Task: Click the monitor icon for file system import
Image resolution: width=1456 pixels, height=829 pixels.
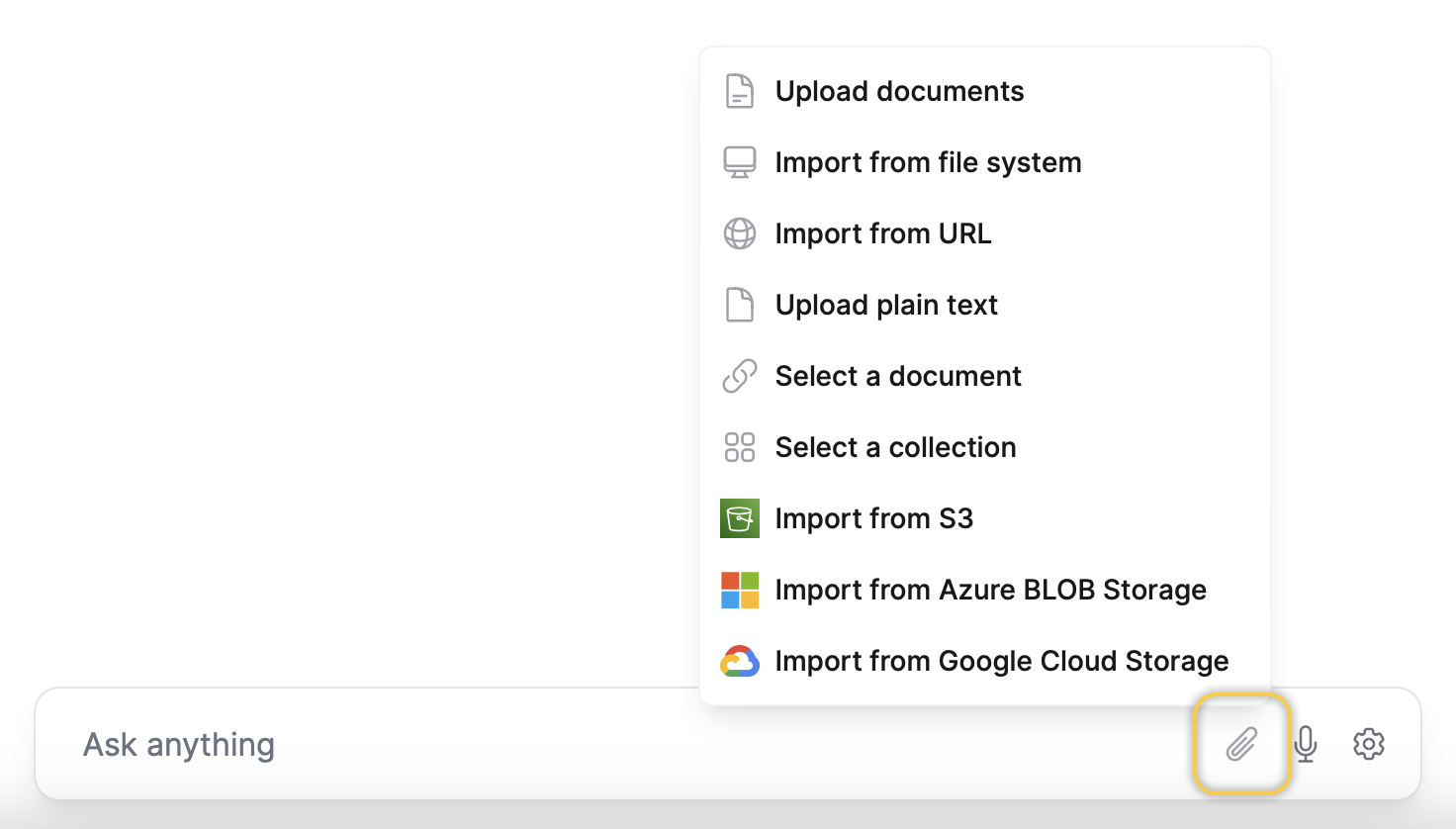Action: point(740,162)
